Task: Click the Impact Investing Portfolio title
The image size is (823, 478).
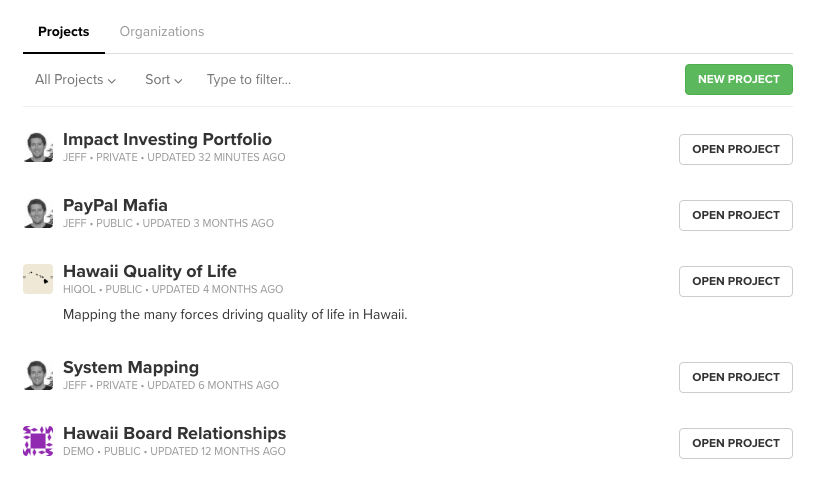Action: click(x=167, y=140)
